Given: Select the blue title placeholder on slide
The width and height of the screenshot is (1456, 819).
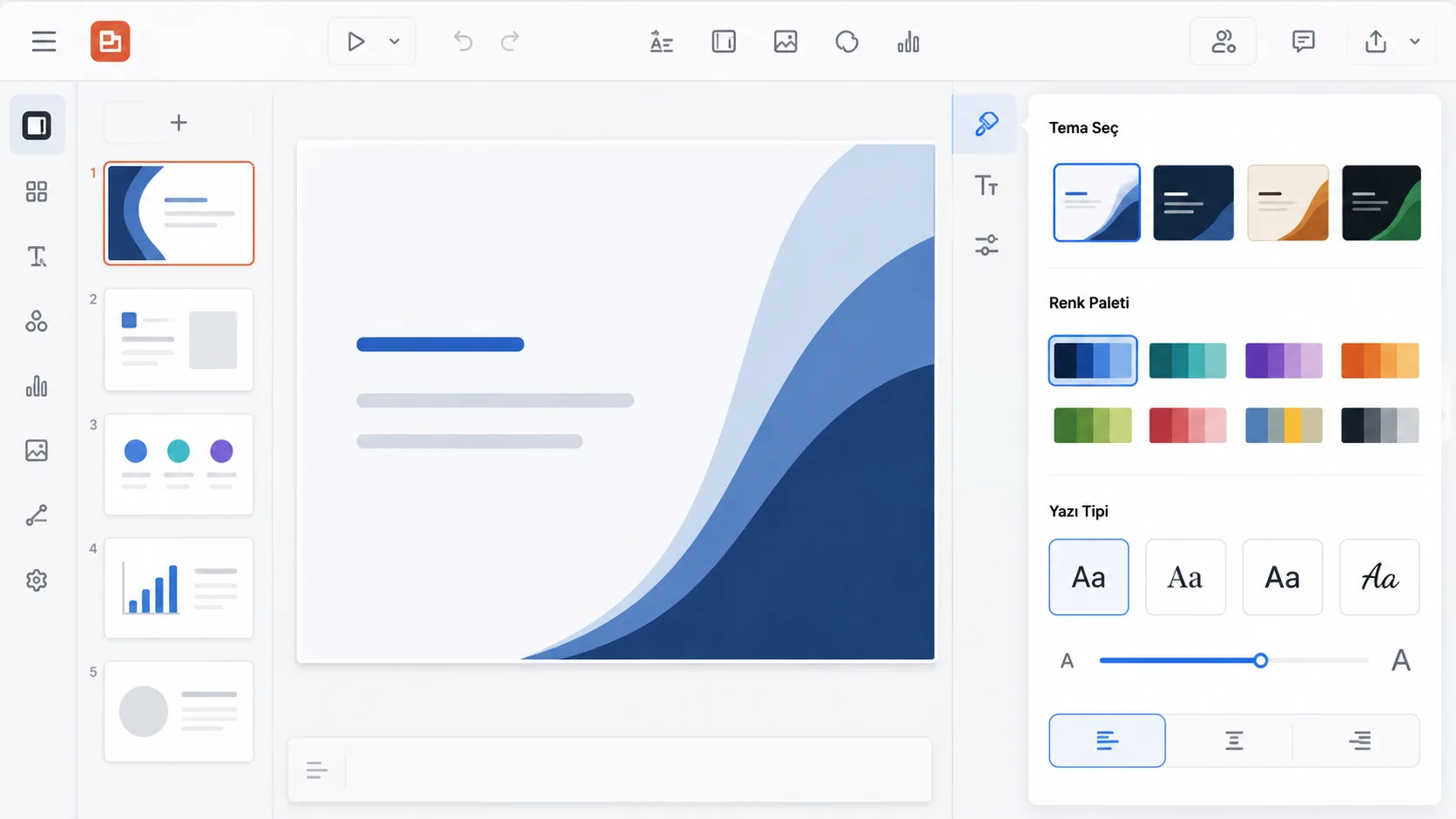Looking at the screenshot, I should 441,345.
